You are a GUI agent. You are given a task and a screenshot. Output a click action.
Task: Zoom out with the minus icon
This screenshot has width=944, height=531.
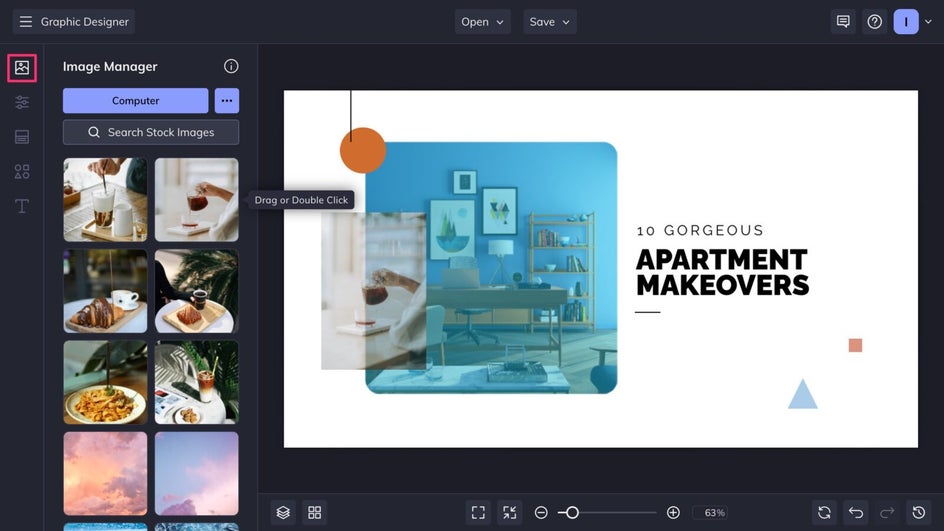tap(541, 512)
